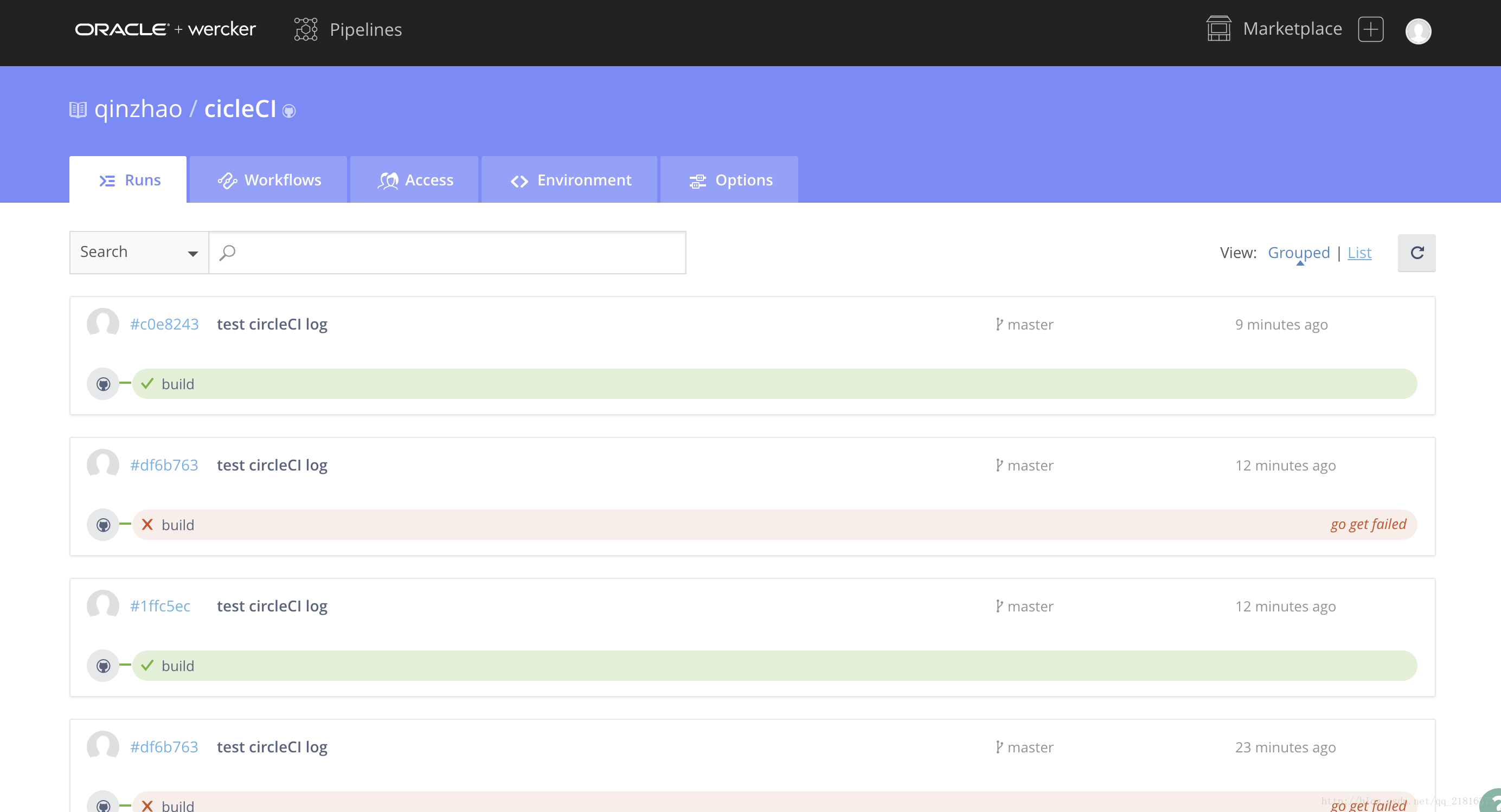The height and width of the screenshot is (812, 1501).
Task: Open failed build bar of 12-minute #df6b763 run
Action: tap(774, 525)
